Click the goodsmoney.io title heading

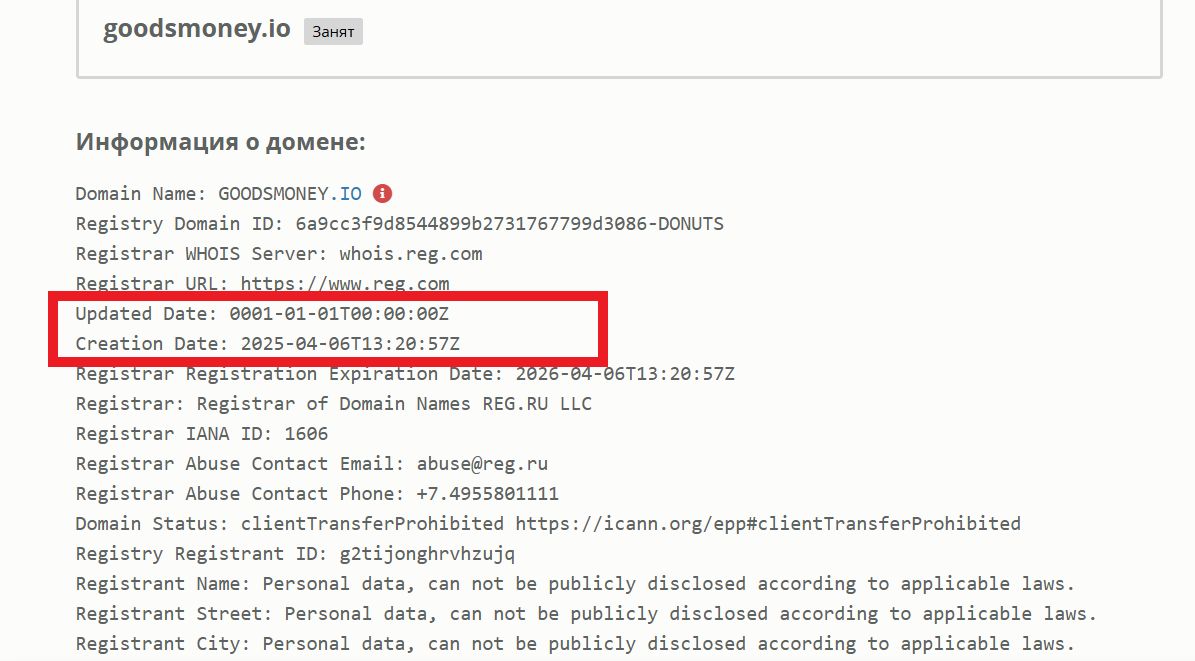click(x=197, y=29)
